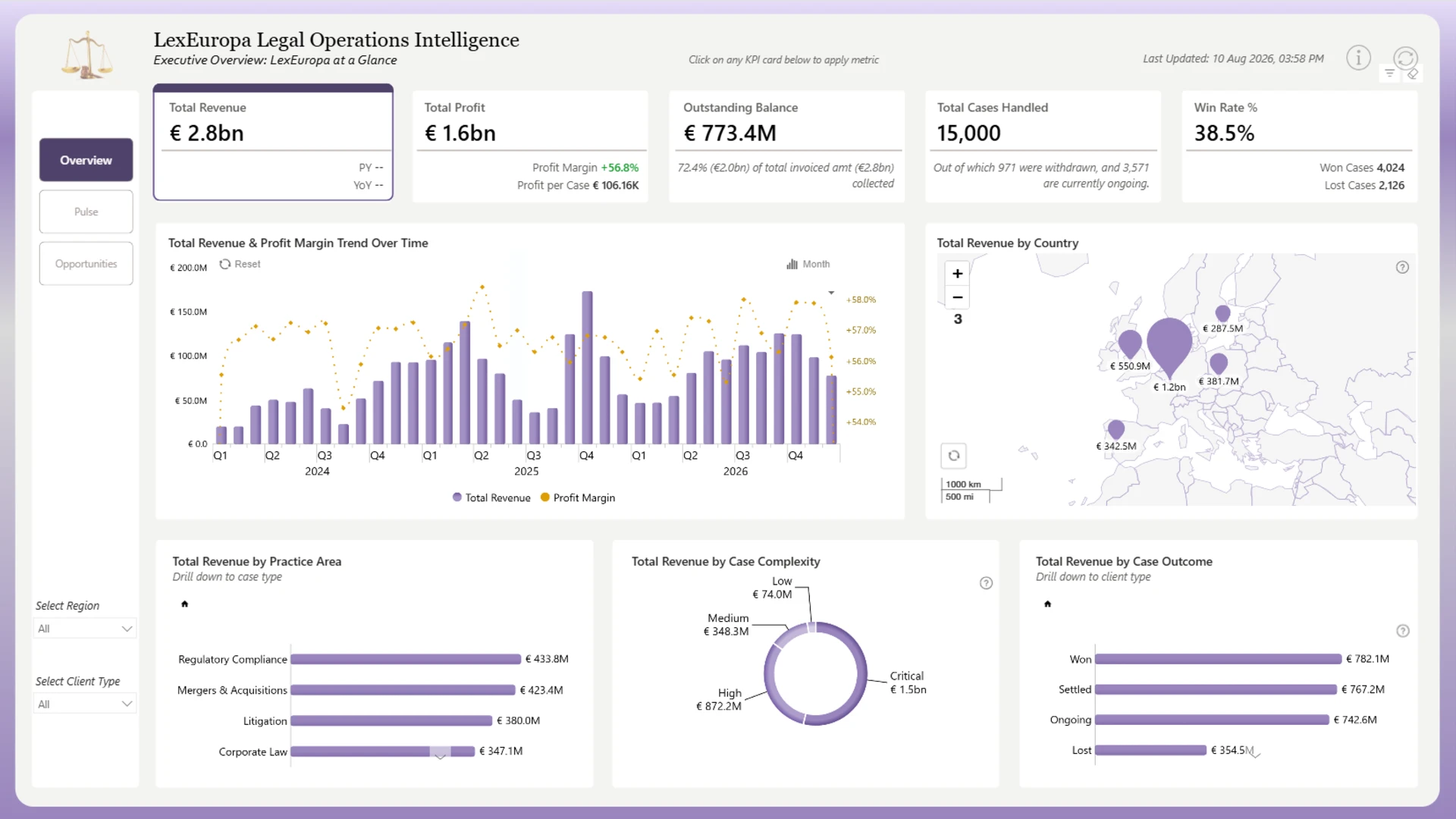The width and height of the screenshot is (1456, 819).
Task: Click the Overview navigation button
Action: 86,160
